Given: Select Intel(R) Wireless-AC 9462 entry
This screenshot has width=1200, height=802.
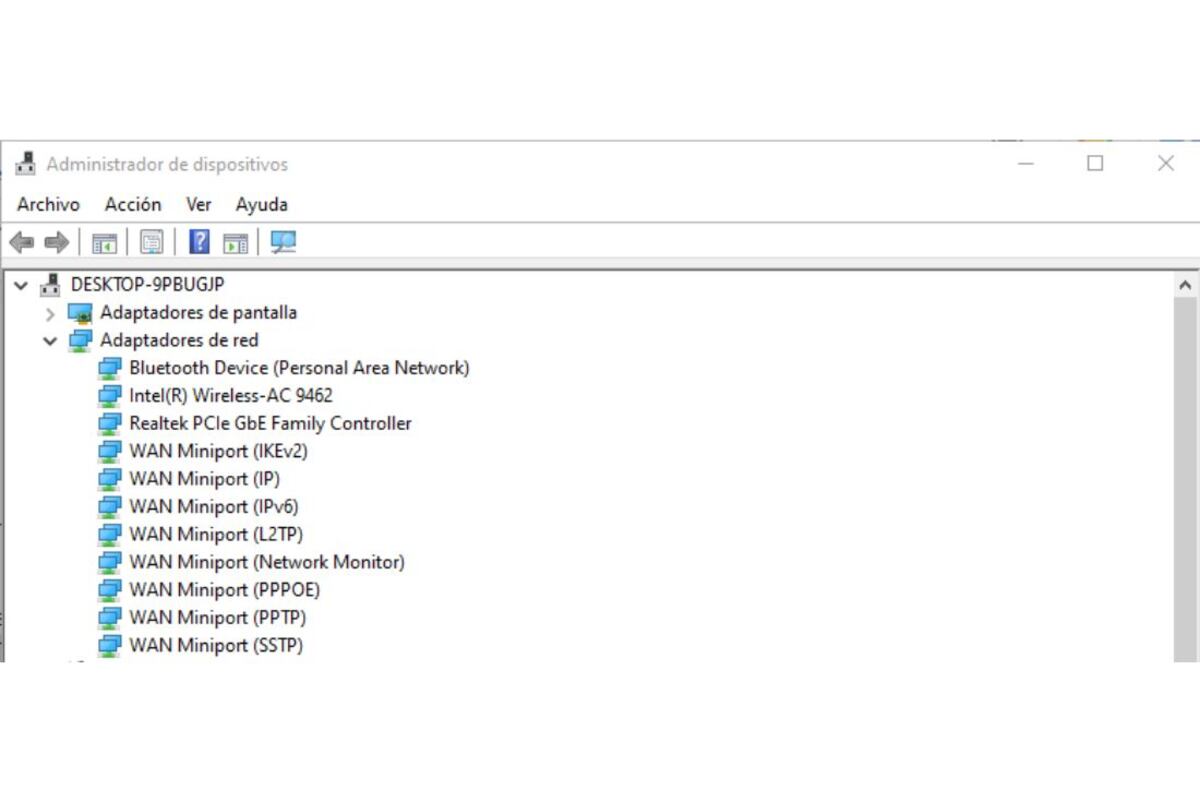Looking at the screenshot, I should coord(231,396).
